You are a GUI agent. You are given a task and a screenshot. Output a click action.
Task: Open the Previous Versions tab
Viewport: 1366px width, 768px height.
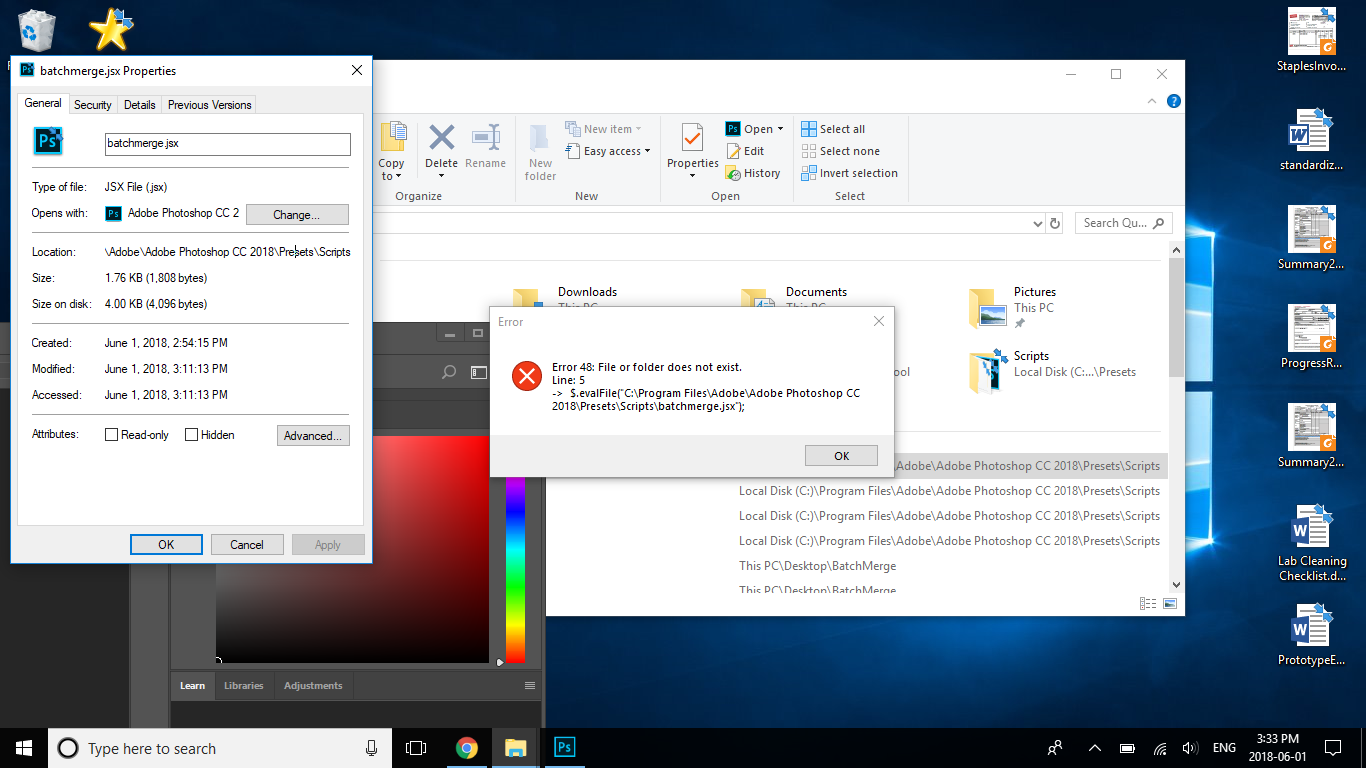point(209,105)
